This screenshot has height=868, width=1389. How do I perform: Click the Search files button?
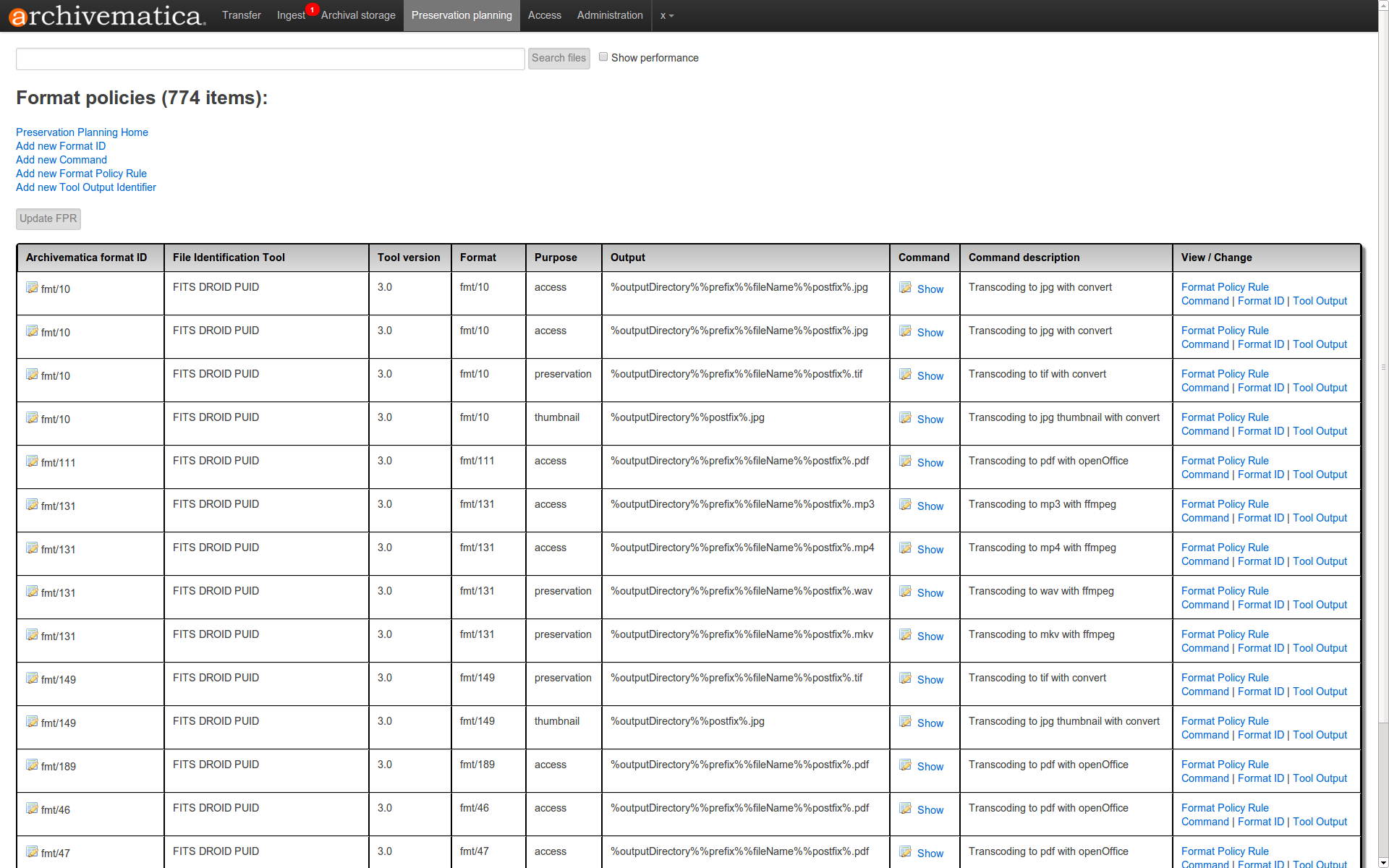[x=558, y=58]
